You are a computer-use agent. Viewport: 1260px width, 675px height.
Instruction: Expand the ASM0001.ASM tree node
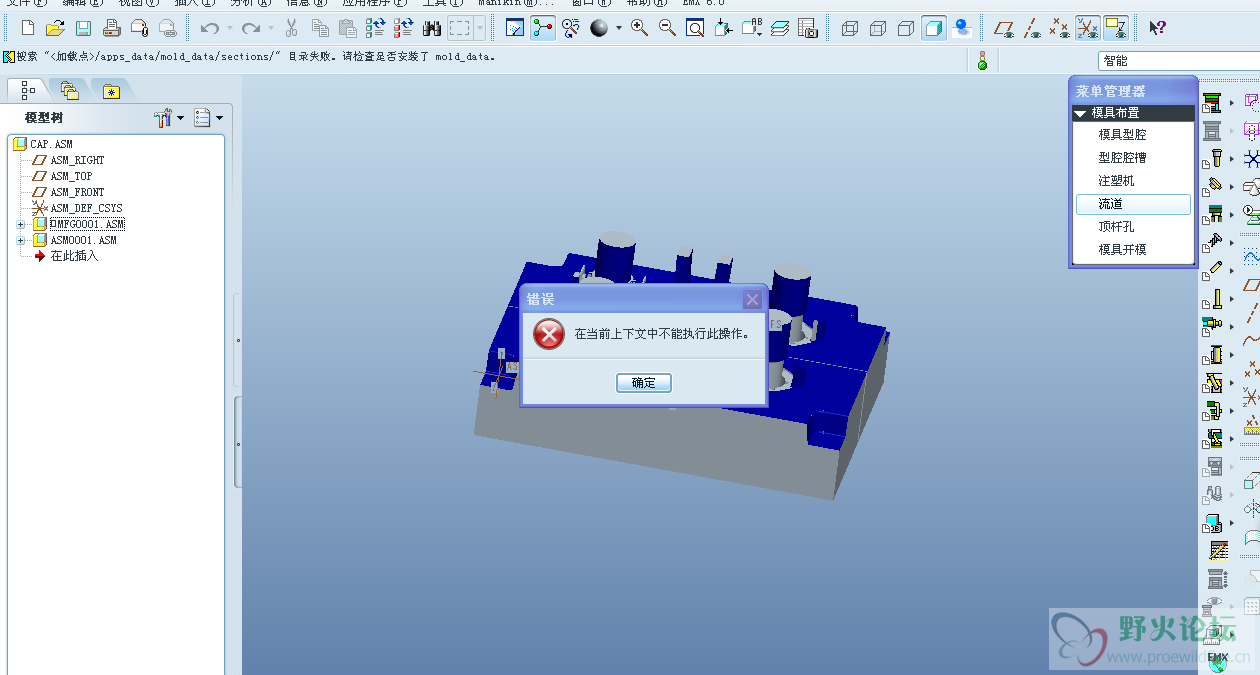click(x=20, y=240)
